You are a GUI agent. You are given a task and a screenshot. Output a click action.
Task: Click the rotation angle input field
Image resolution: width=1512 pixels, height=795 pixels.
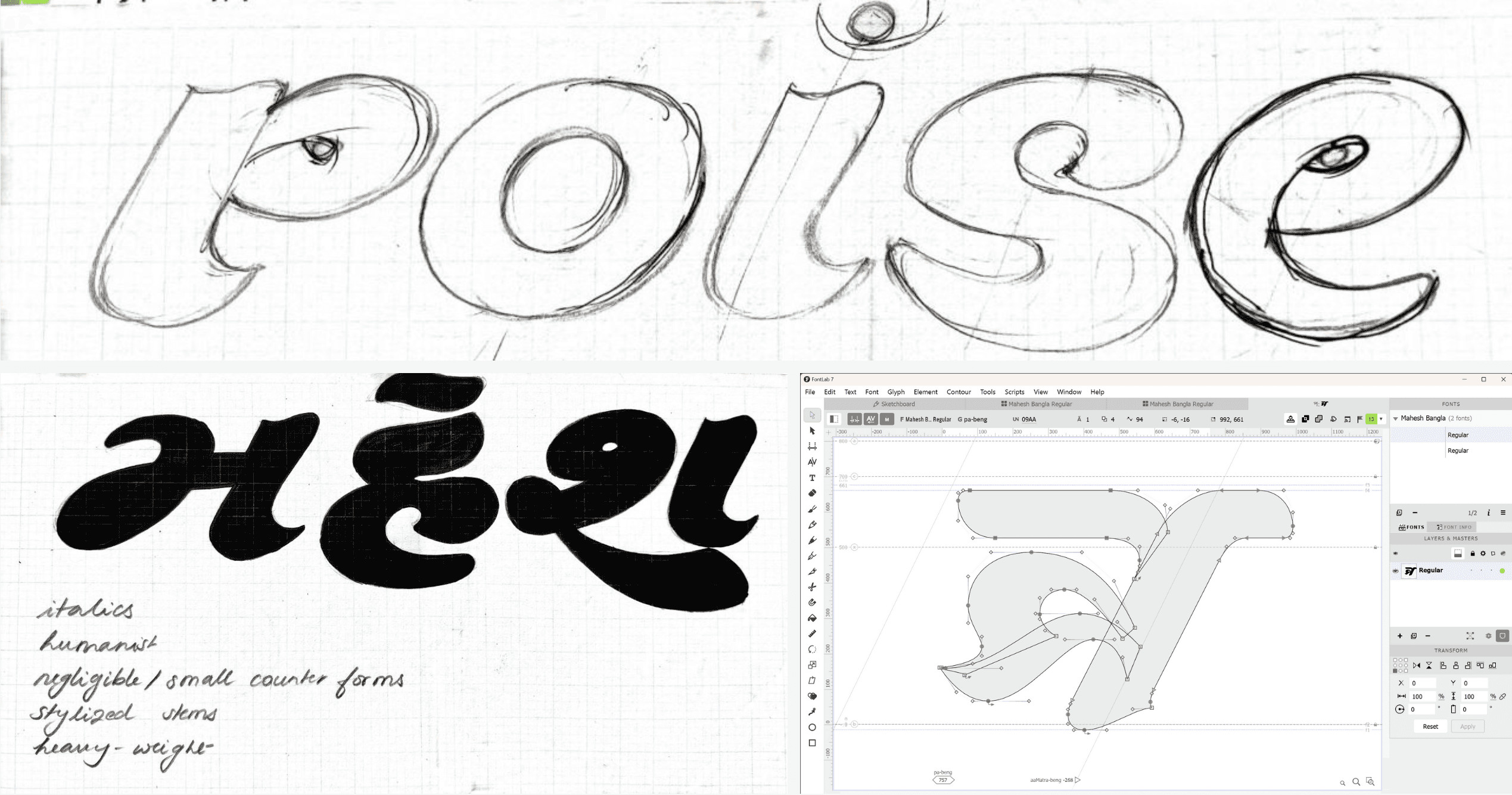pos(1423,709)
